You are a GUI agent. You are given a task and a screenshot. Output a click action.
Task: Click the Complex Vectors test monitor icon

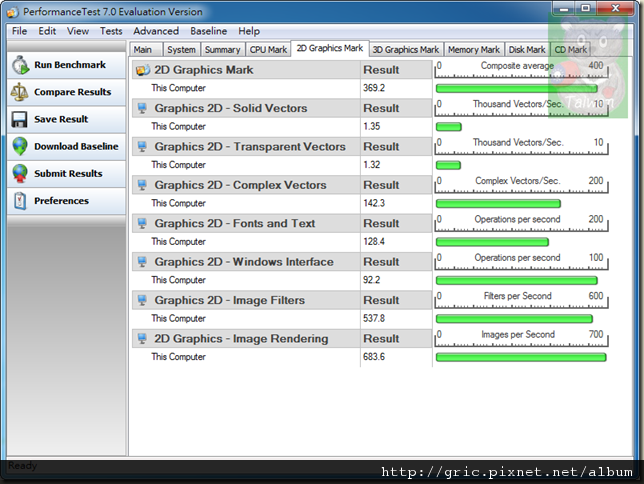(142, 185)
